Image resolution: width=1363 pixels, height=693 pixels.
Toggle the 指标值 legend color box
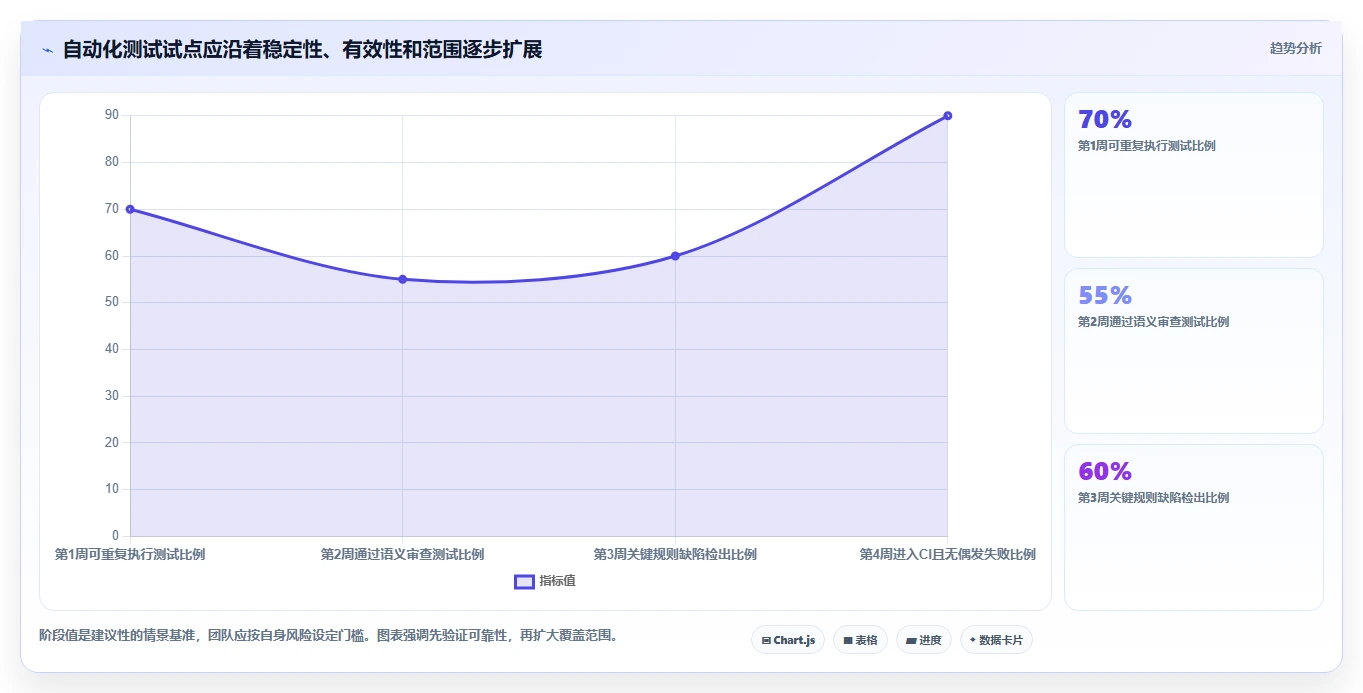(x=525, y=582)
